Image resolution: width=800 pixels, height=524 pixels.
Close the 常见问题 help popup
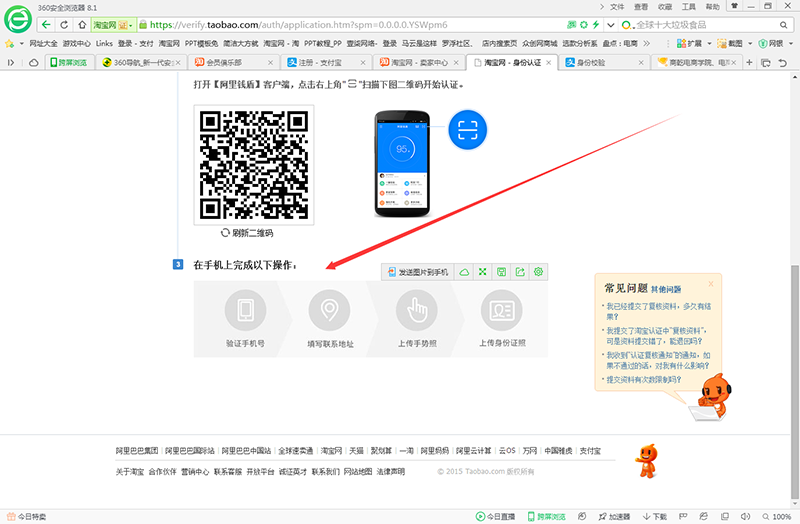pyautogui.click(x=711, y=284)
